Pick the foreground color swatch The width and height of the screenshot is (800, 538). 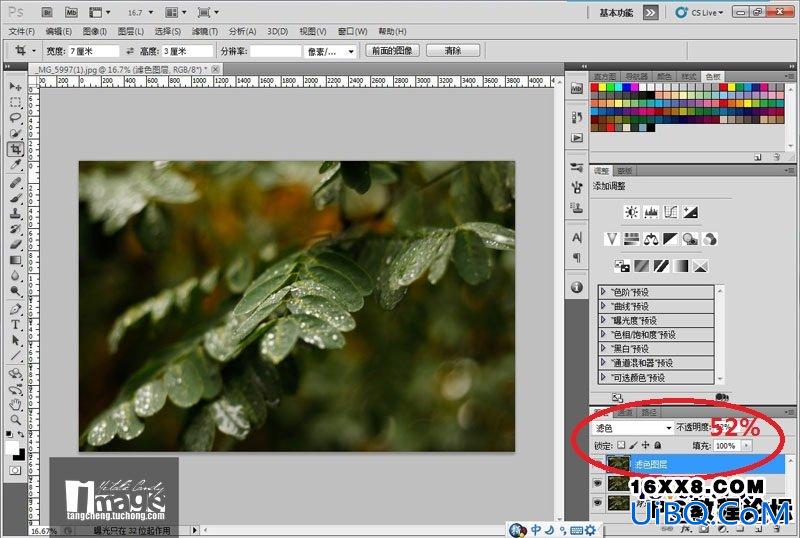click(12, 448)
